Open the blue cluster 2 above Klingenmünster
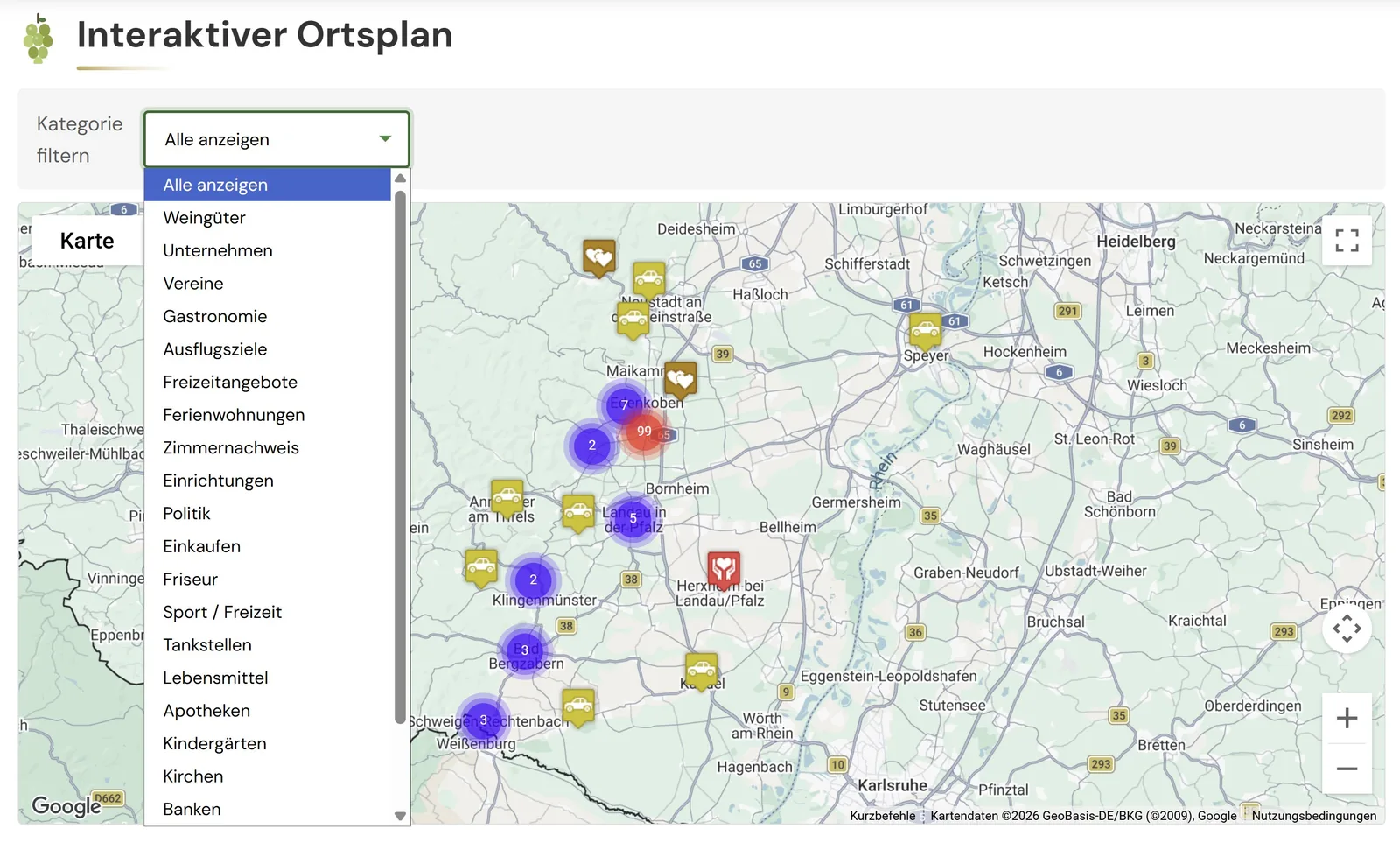 pyautogui.click(x=534, y=580)
